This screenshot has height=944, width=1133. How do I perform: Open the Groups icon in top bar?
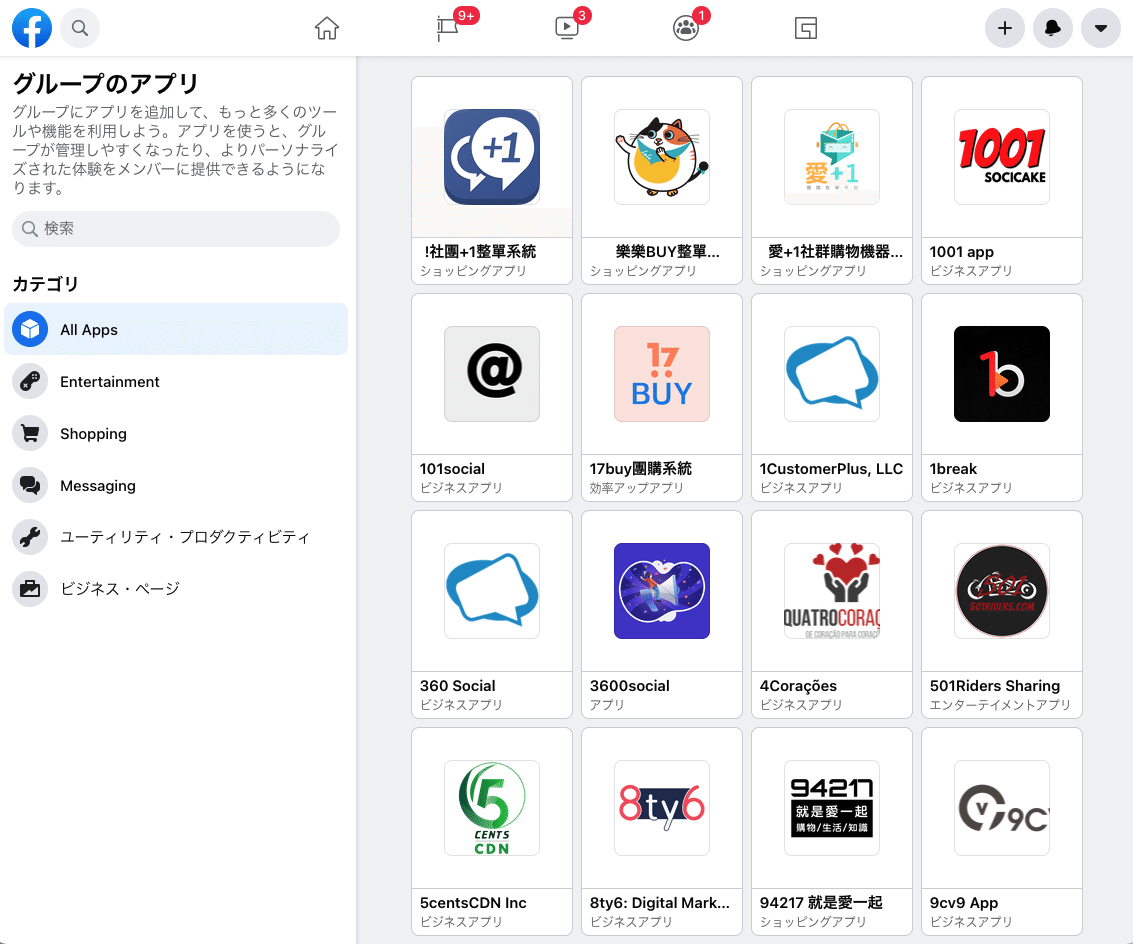[686, 28]
